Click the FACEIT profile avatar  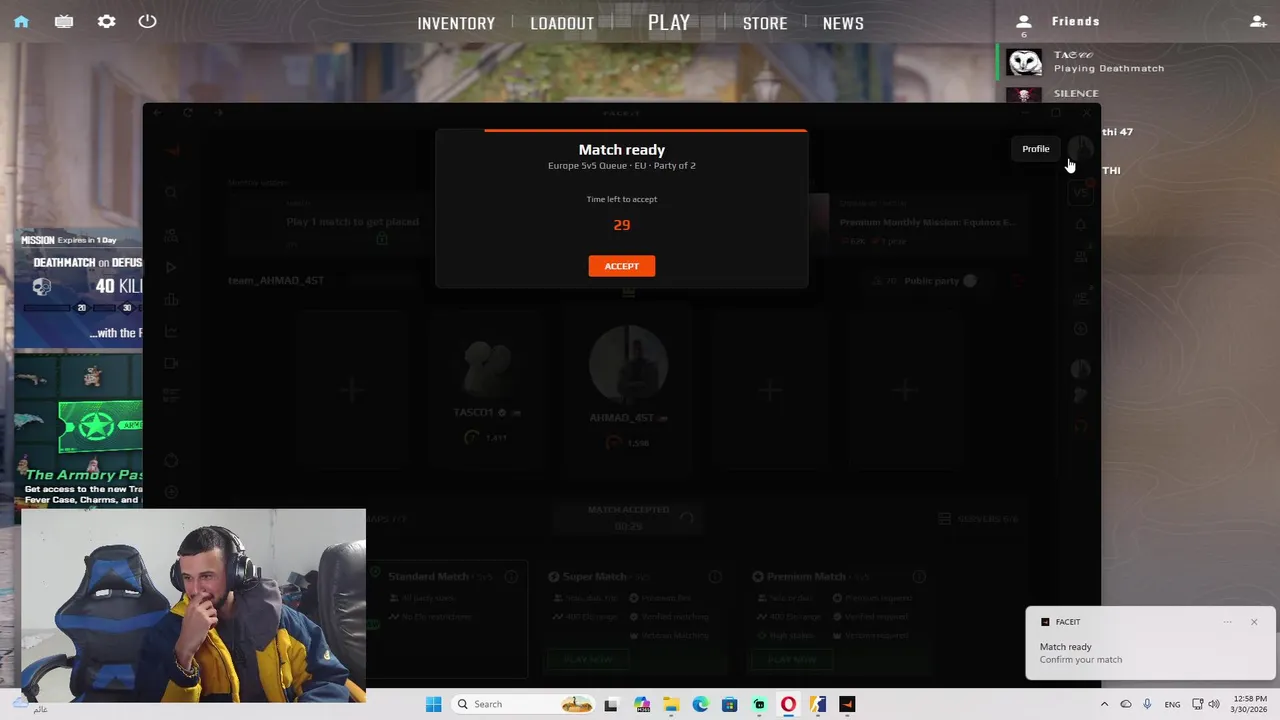(x=1080, y=148)
